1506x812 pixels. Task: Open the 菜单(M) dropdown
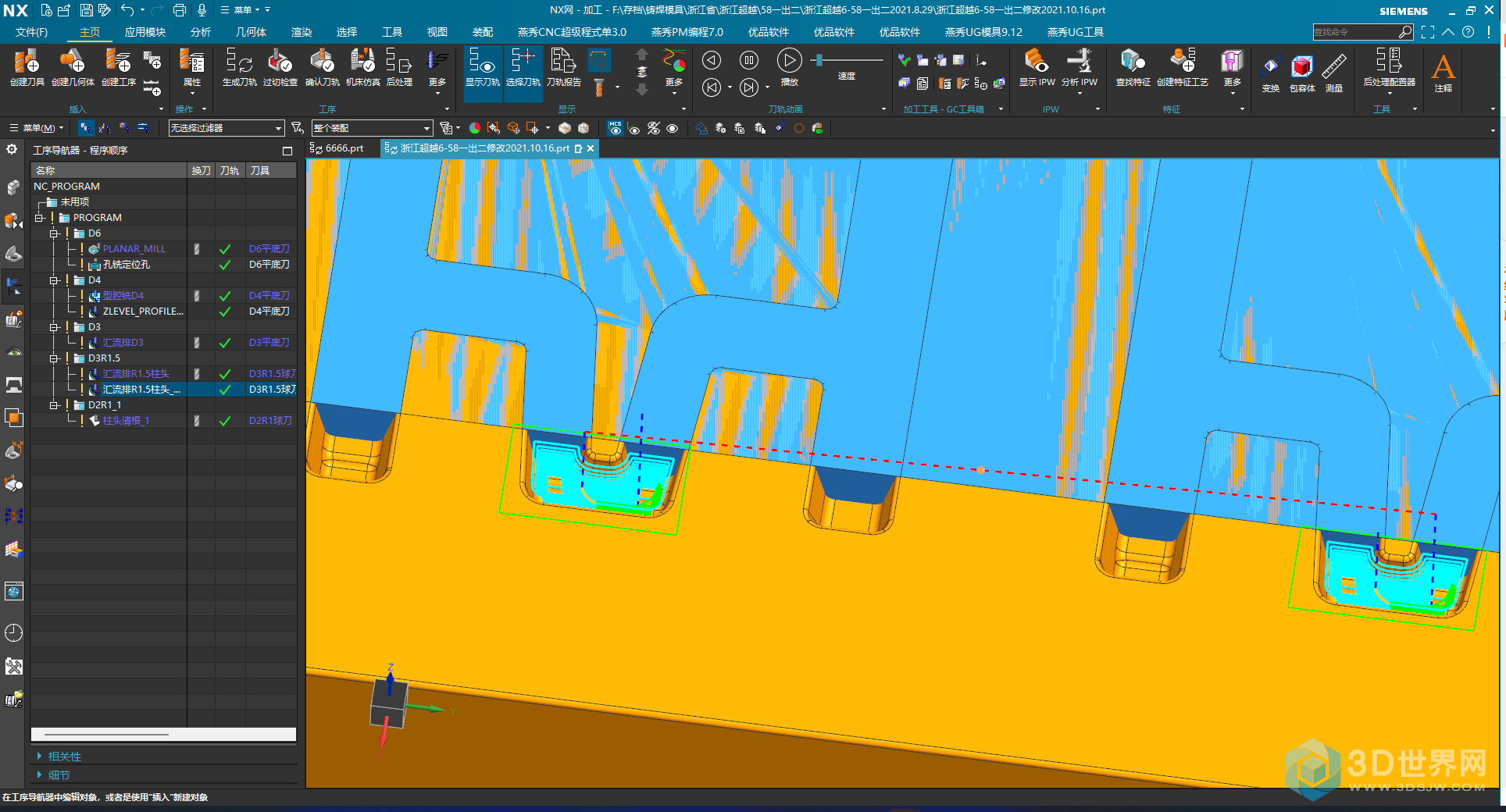tap(37, 128)
